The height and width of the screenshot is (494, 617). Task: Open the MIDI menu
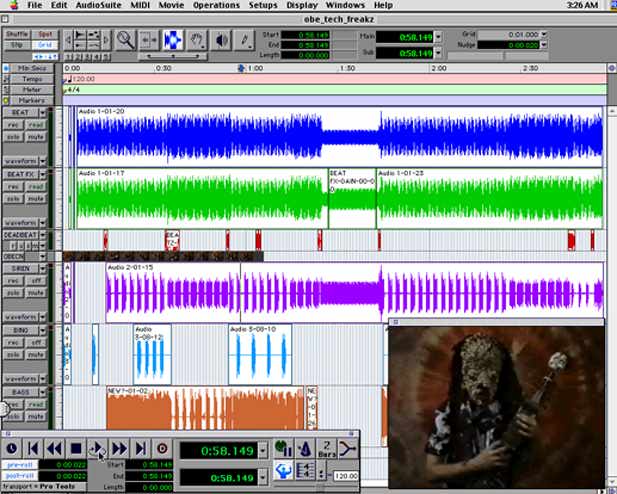coord(140,5)
